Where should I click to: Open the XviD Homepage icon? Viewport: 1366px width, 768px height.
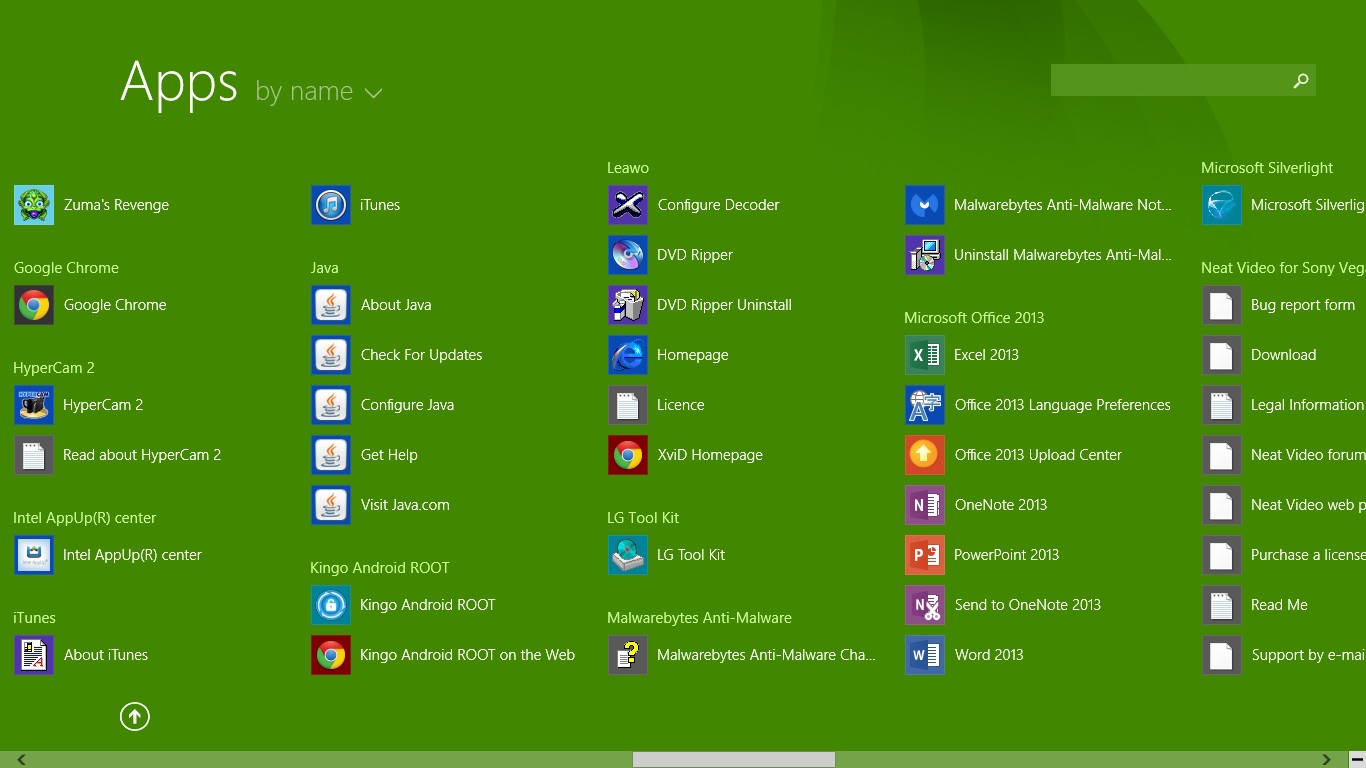(x=628, y=455)
